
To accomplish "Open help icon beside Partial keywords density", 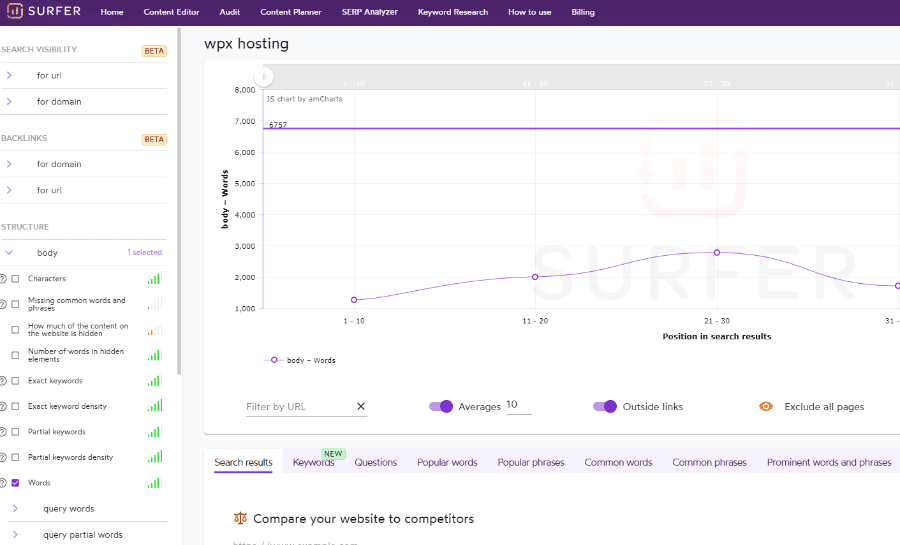I will point(2,457).
